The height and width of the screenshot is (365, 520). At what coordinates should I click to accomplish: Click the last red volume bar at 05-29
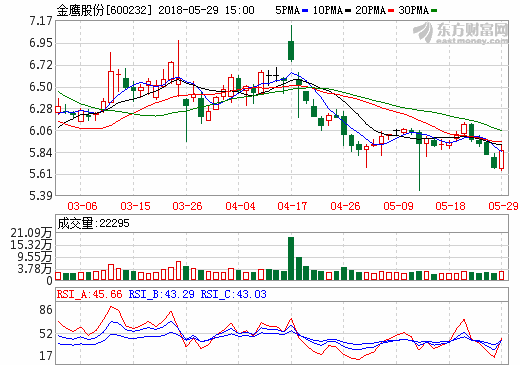tap(502, 275)
